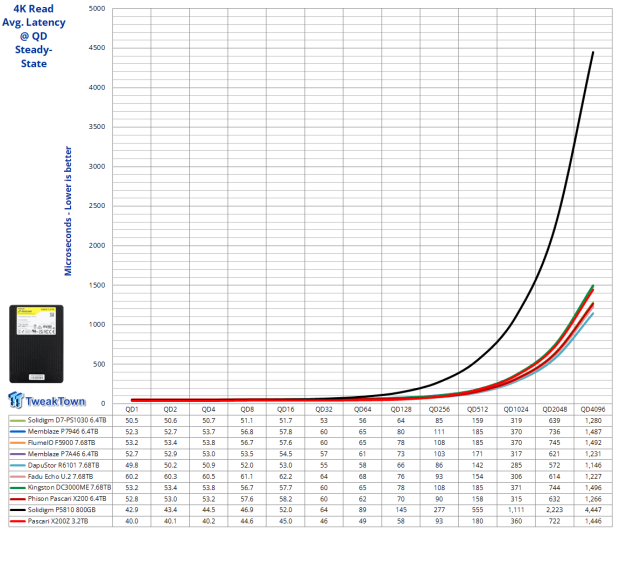Click the QD32 column header
This screenshot has height=568, width=620.
coord(324,409)
